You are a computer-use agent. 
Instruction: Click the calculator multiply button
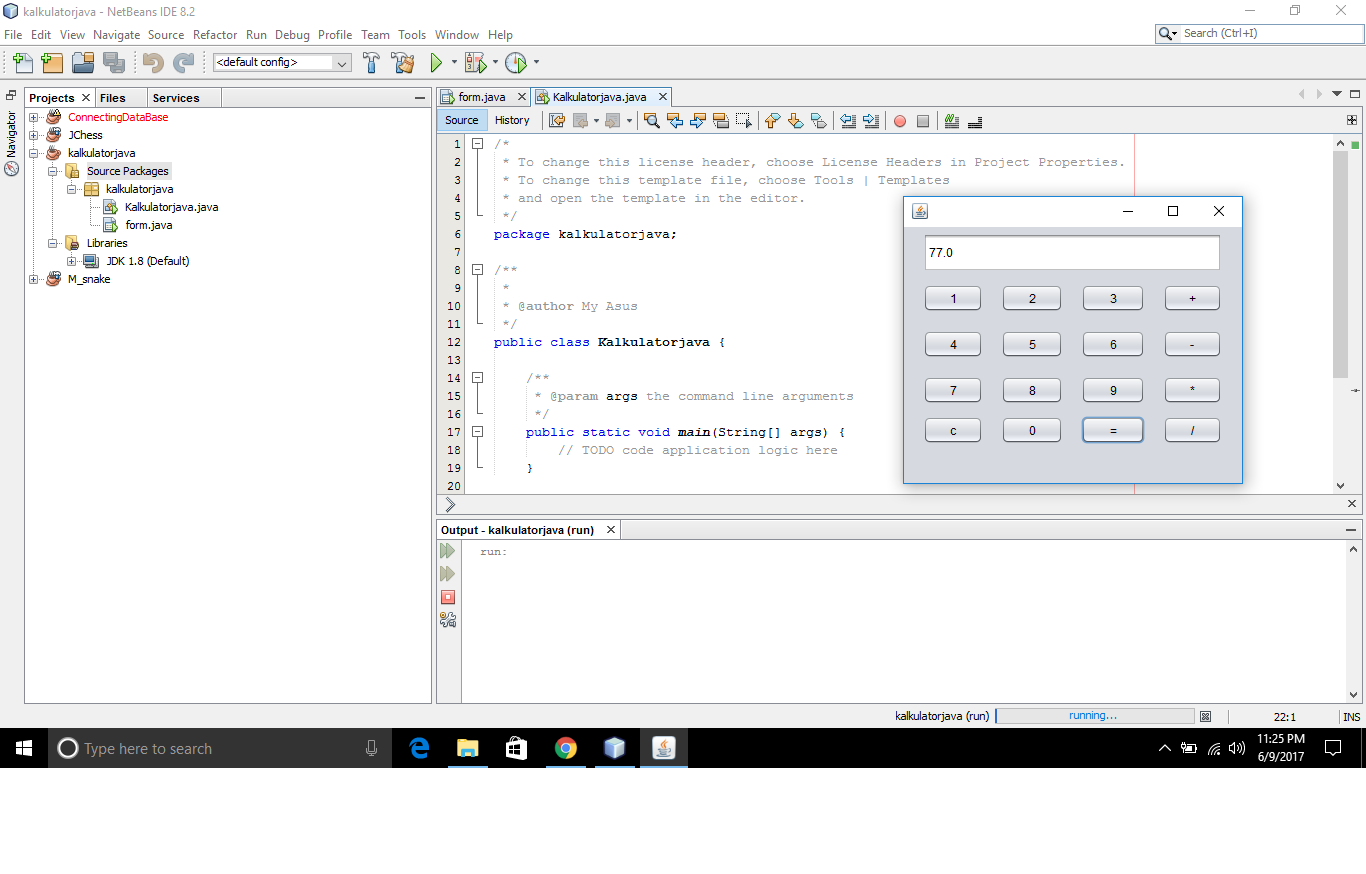click(x=1192, y=390)
